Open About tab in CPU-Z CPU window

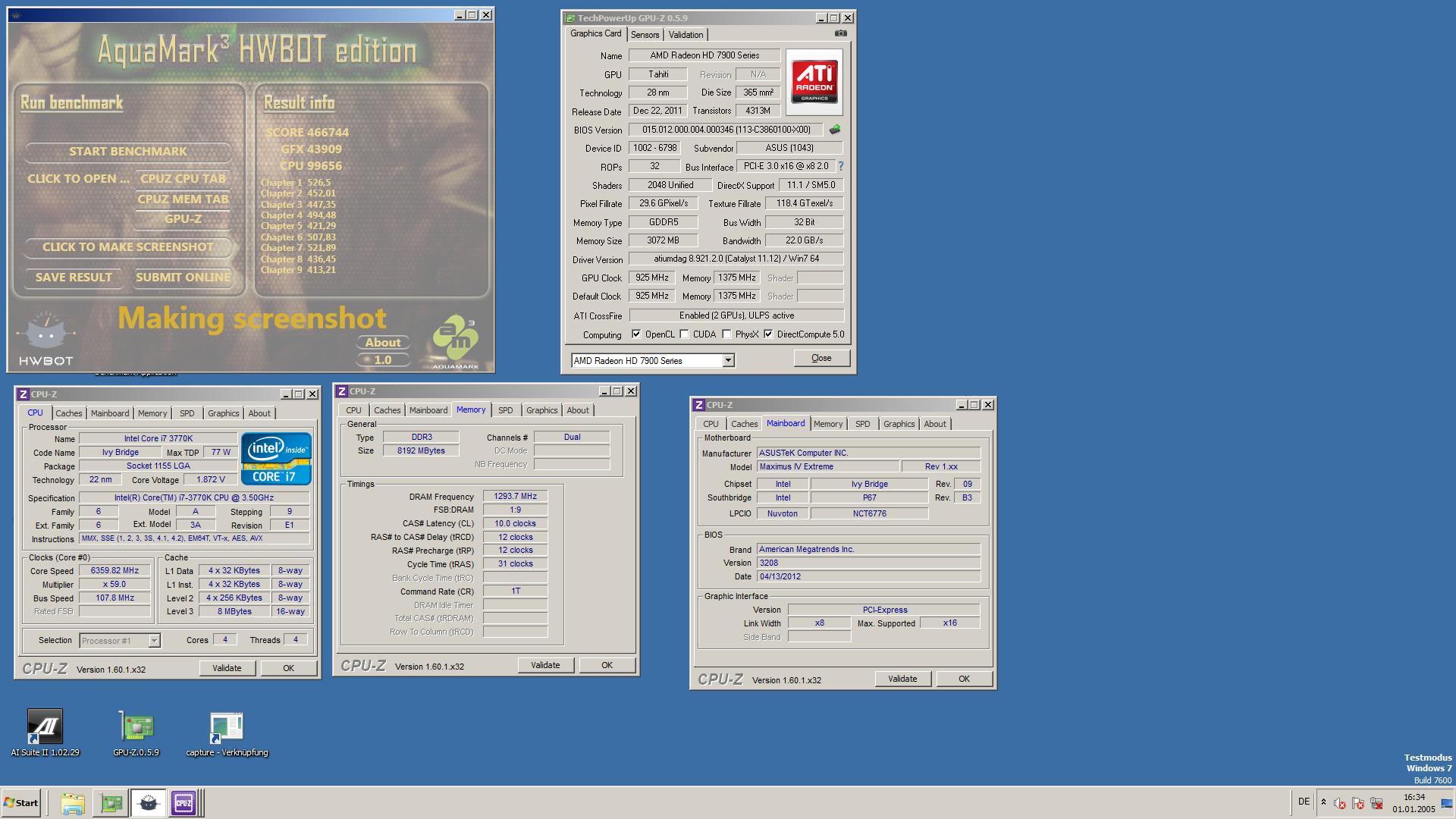pos(259,413)
